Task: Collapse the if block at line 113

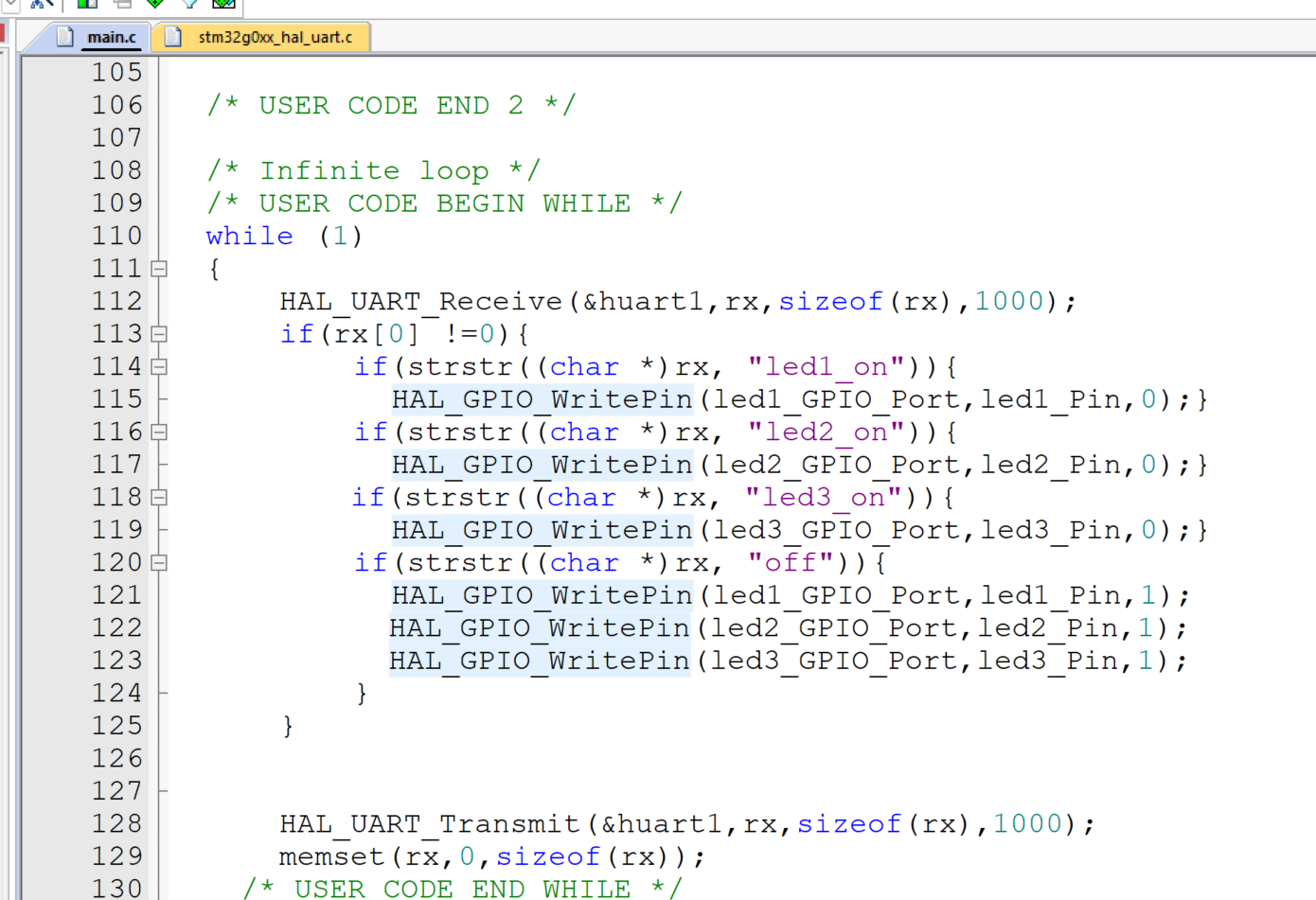Action: (x=159, y=334)
